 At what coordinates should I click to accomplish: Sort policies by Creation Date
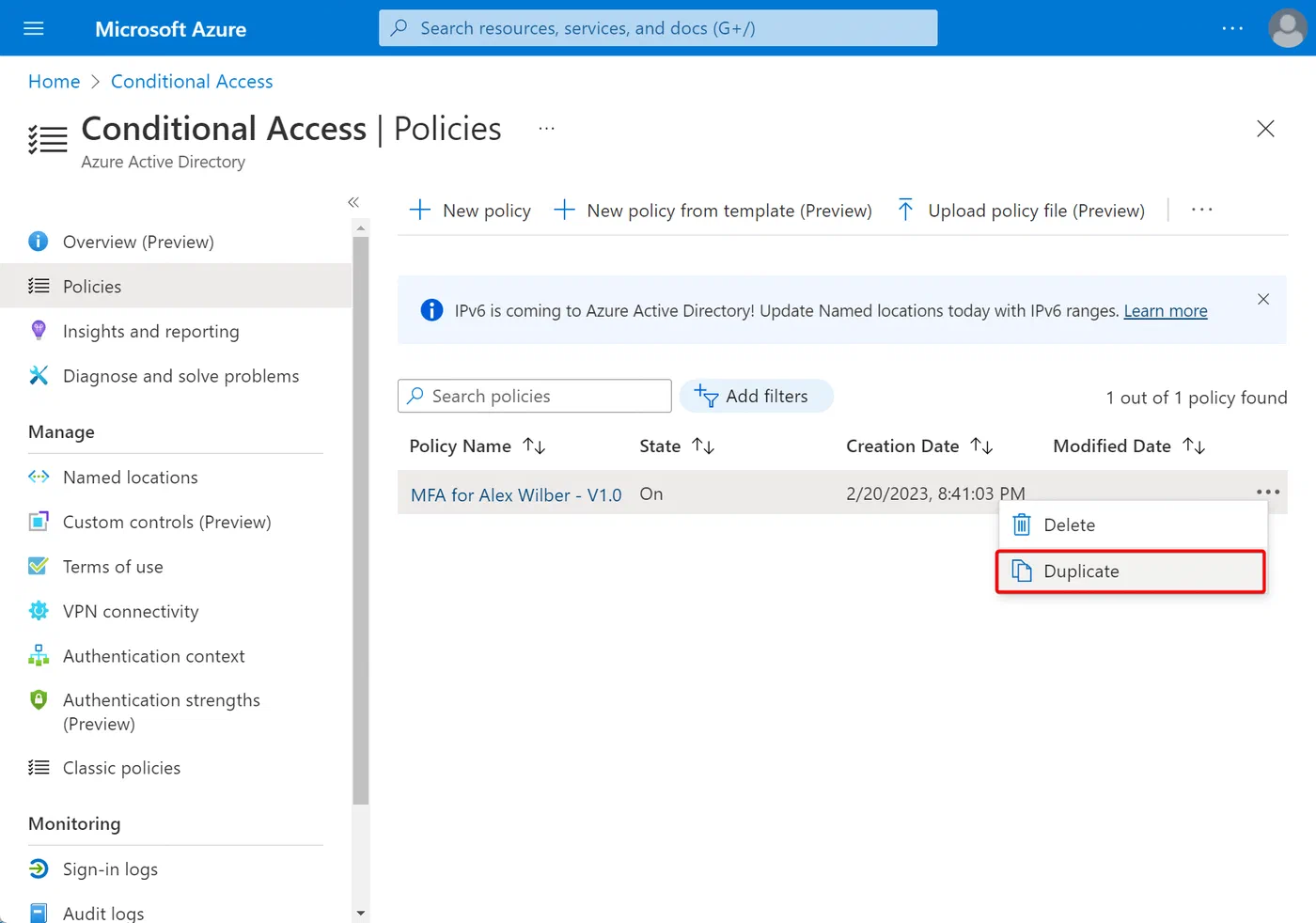(982, 446)
